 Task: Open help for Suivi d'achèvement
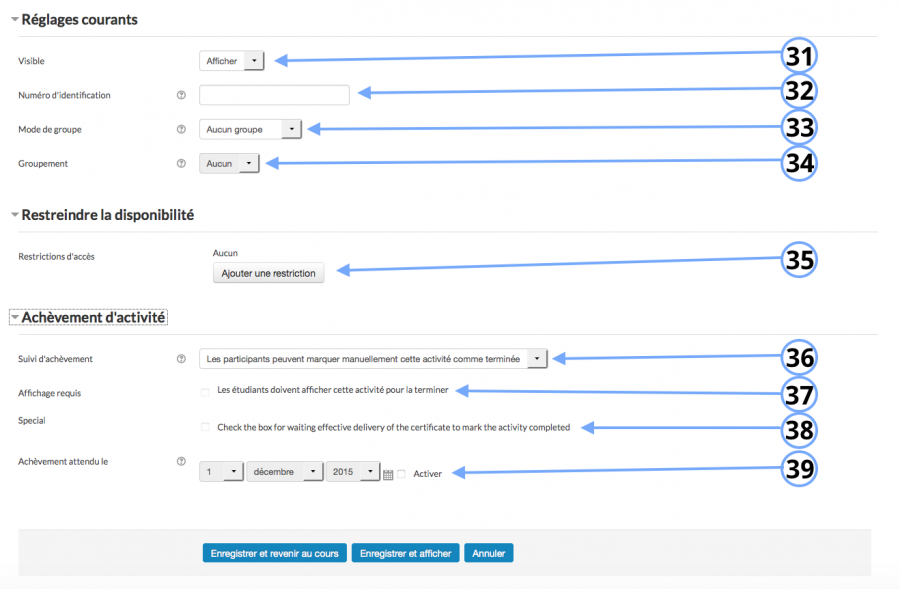coord(181,358)
